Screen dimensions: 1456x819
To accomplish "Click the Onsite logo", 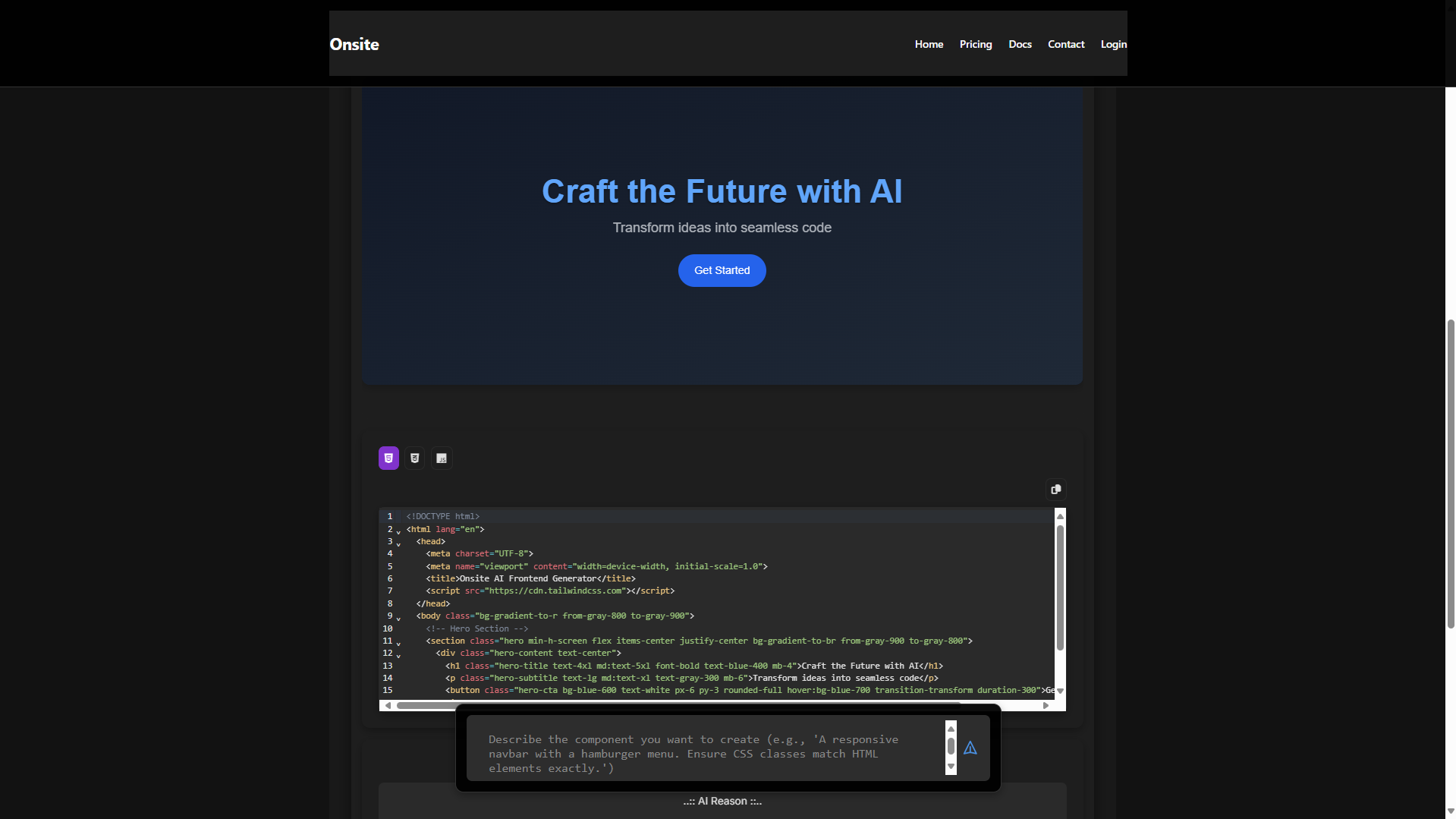I will point(354,44).
